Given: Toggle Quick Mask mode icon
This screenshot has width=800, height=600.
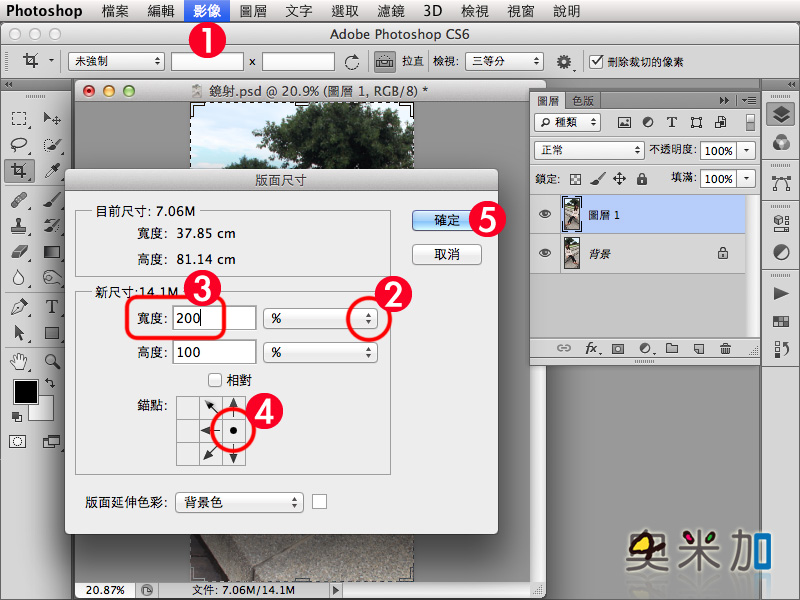Looking at the screenshot, I should (17, 441).
